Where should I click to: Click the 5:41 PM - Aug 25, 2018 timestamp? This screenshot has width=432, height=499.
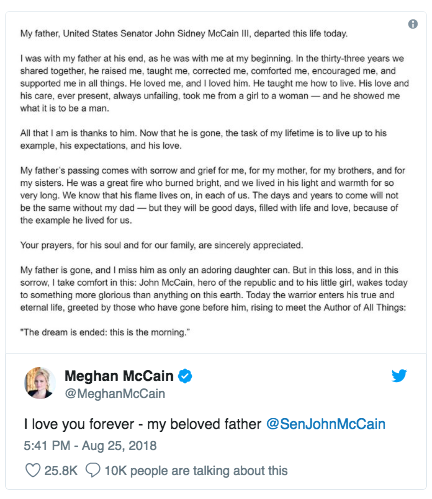tap(90, 446)
